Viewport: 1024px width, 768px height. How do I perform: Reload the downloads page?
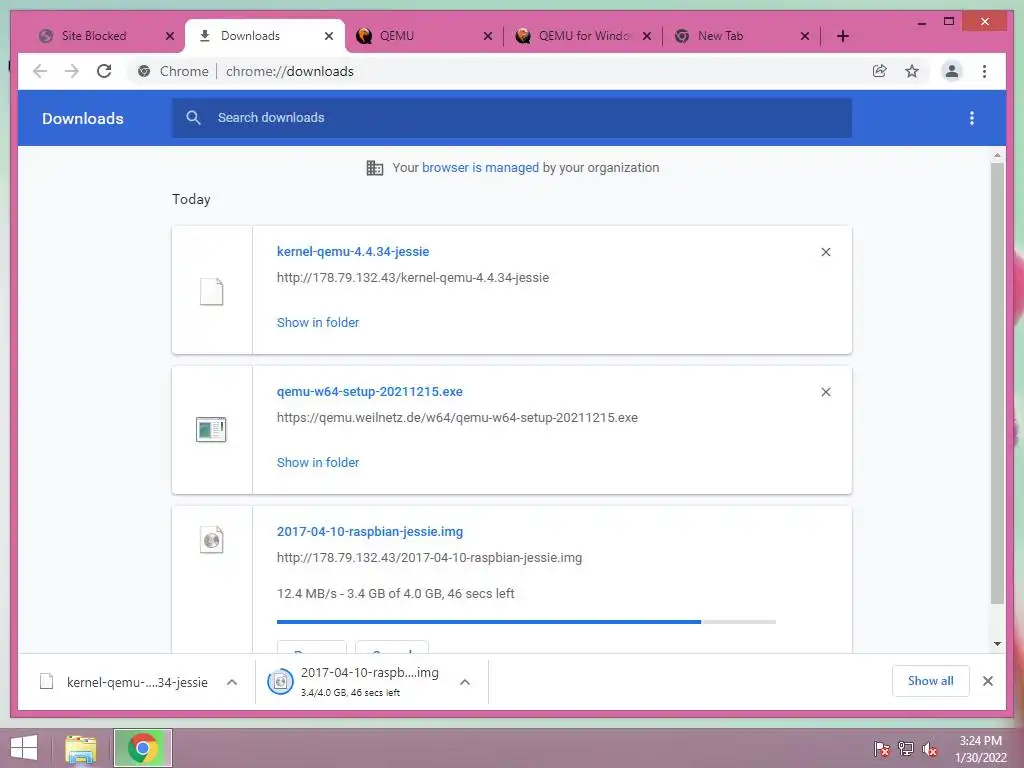pyautogui.click(x=104, y=71)
